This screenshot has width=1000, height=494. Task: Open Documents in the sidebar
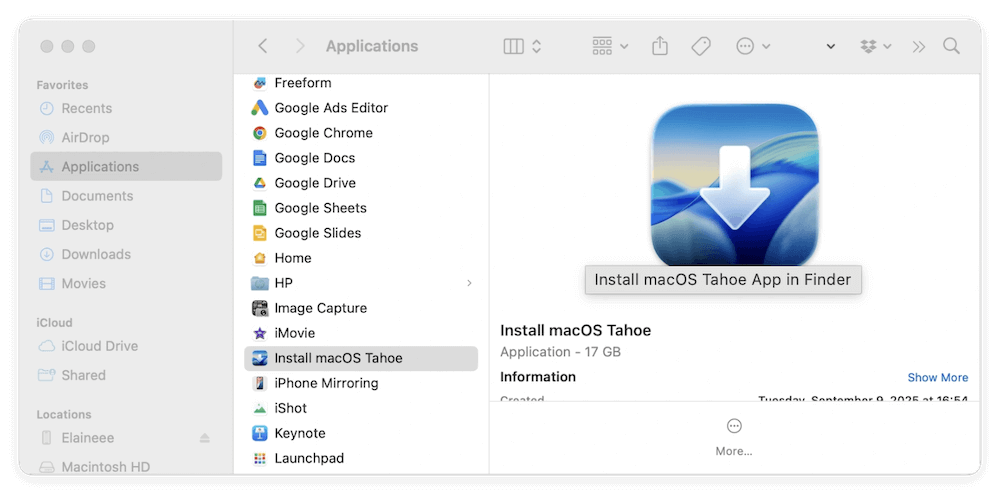pyautogui.click(x=126, y=196)
